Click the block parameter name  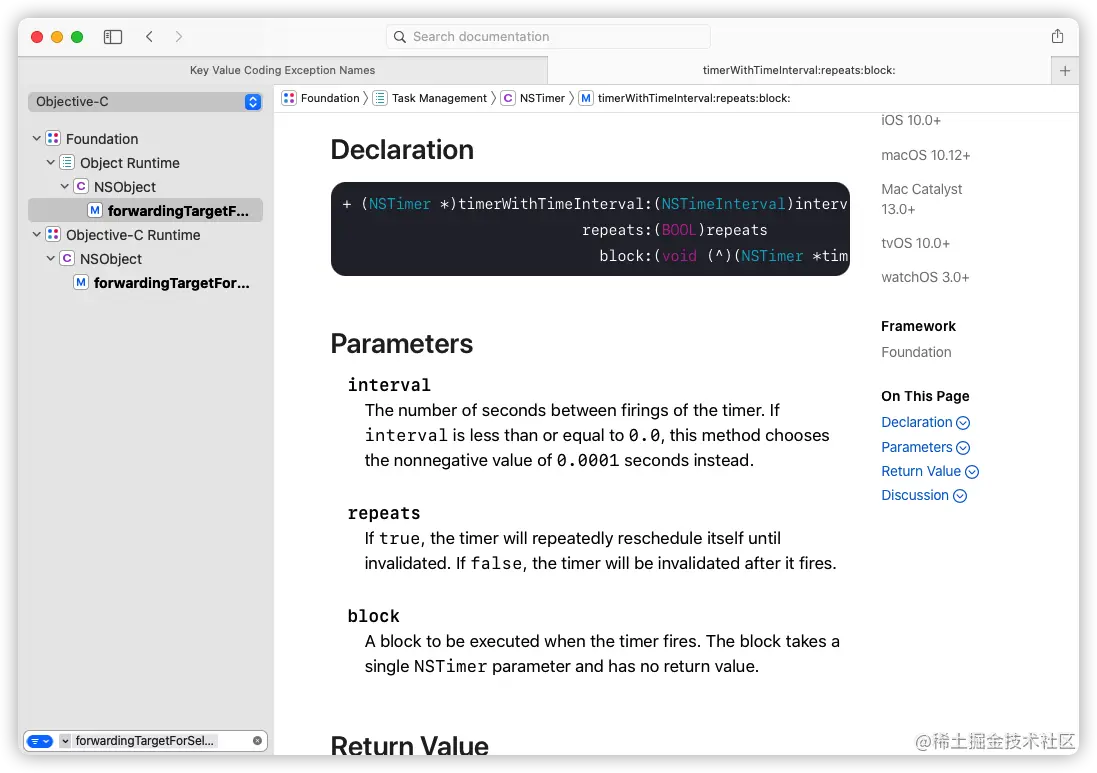(x=374, y=616)
